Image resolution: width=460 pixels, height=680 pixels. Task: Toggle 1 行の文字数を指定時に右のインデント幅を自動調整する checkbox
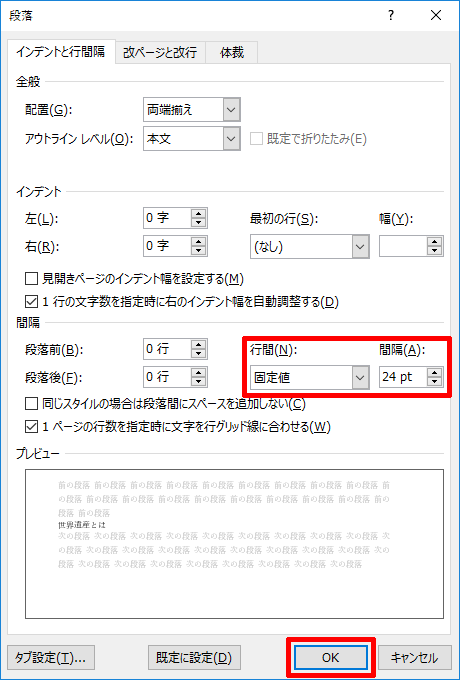pos(31,301)
